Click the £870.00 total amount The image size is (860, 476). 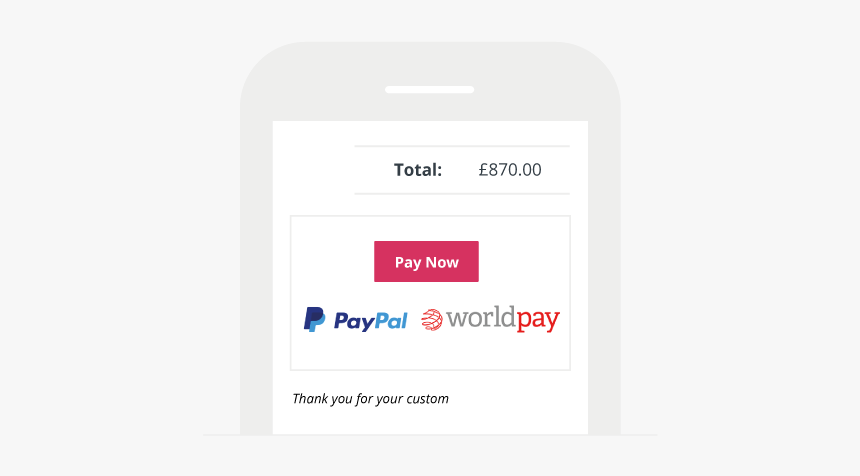coord(510,169)
